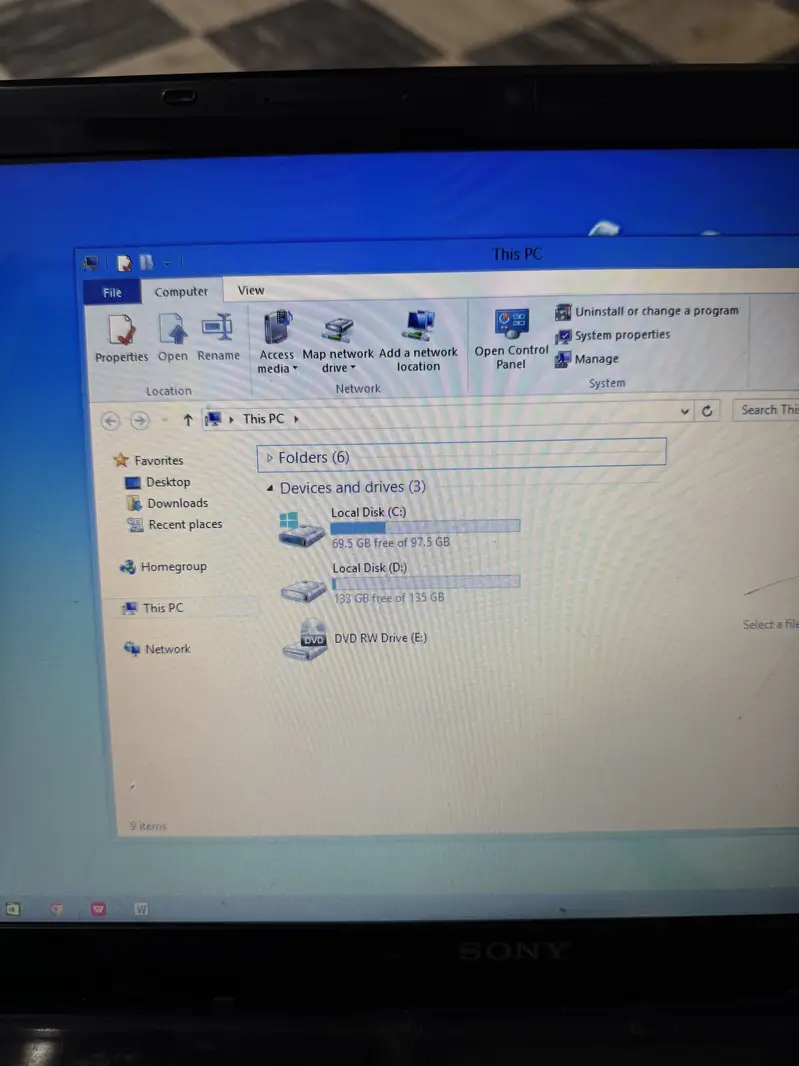The image size is (799, 1066).
Task: Click the Search This PC field
Action: (x=766, y=409)
